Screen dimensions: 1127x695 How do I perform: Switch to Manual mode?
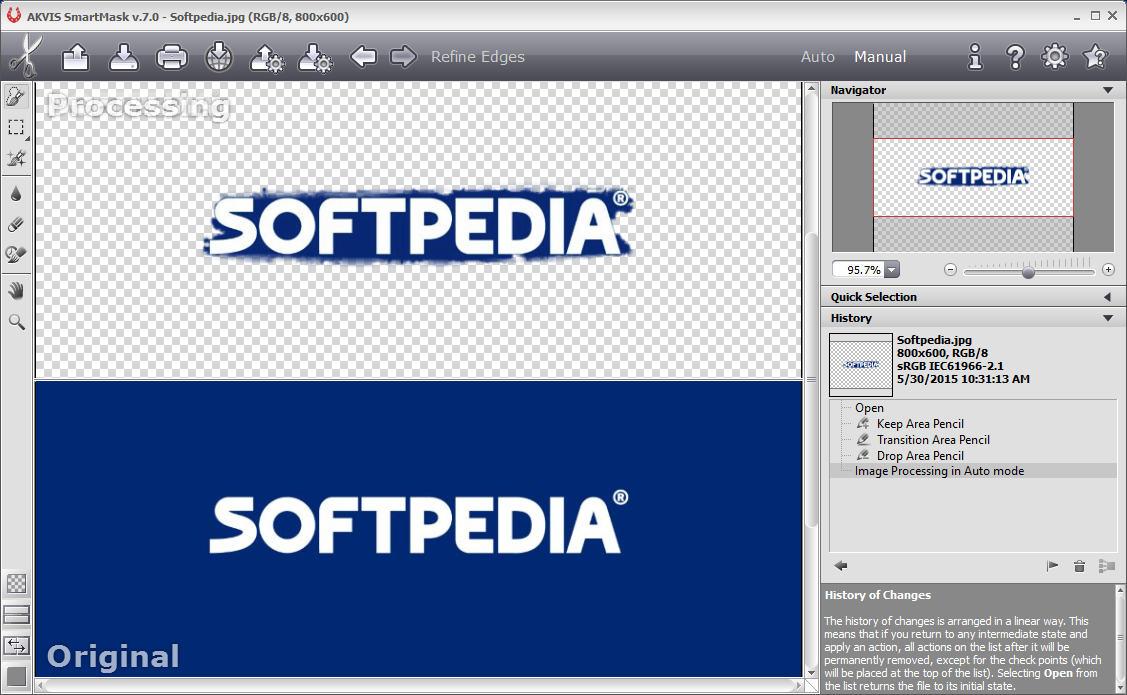click(x=880, y=57)
